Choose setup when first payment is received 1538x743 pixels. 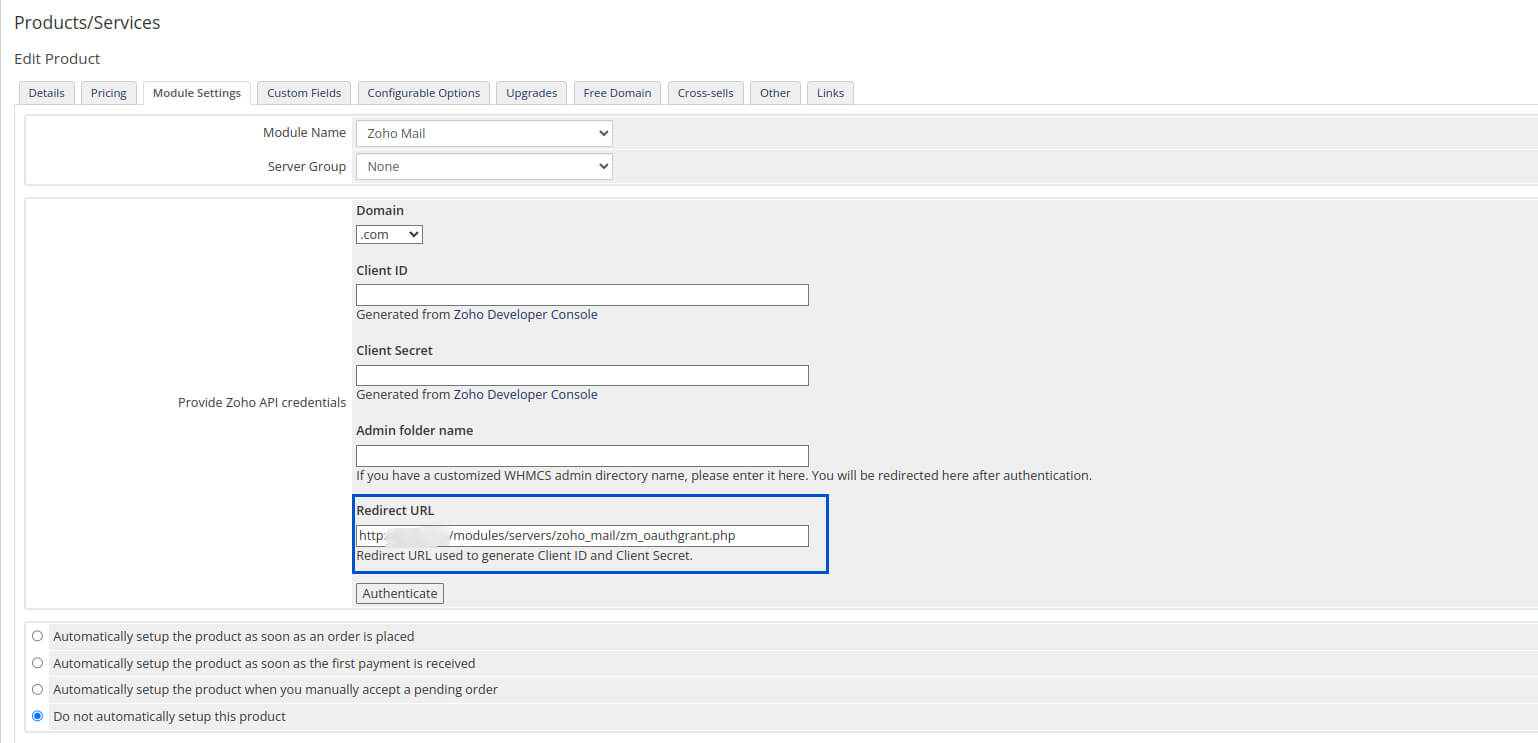coord(37,662)
